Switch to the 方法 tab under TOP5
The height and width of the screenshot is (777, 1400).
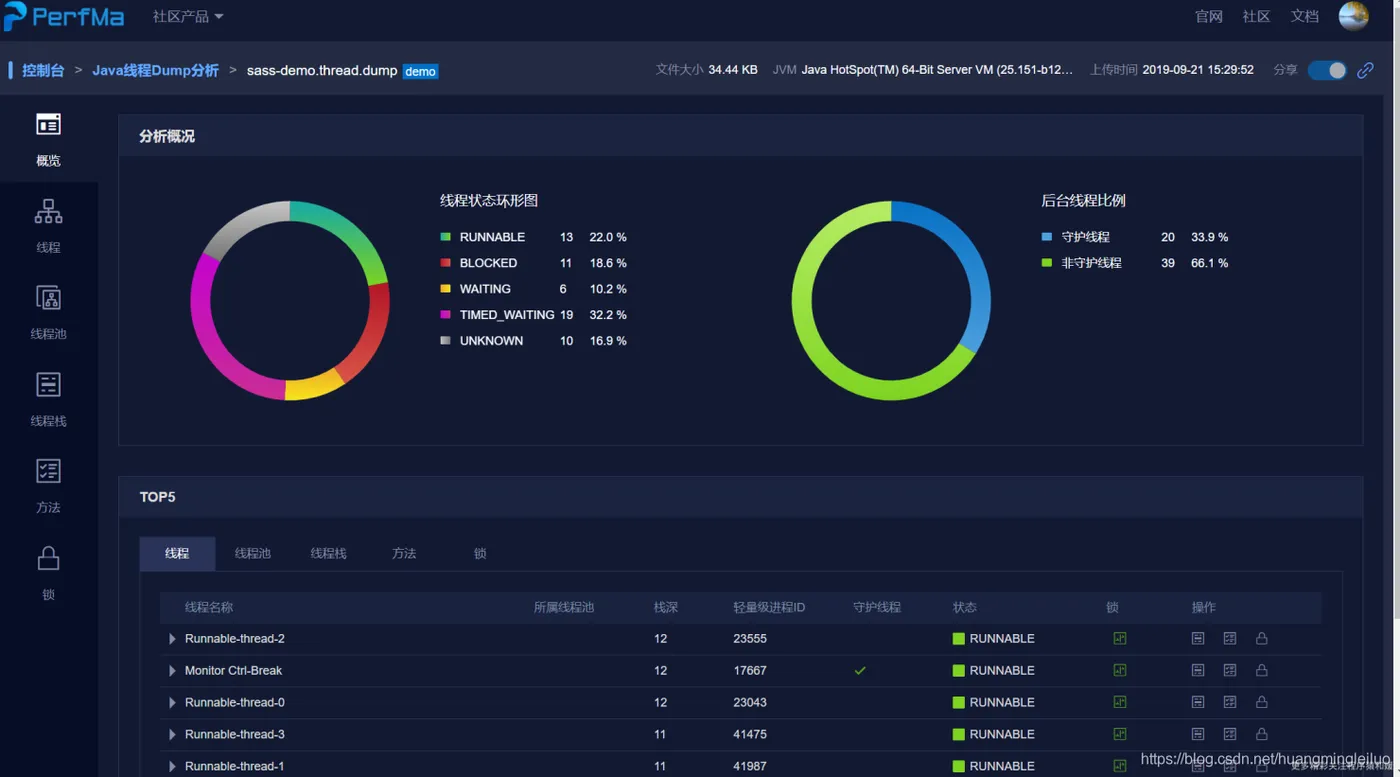[404, 553]
